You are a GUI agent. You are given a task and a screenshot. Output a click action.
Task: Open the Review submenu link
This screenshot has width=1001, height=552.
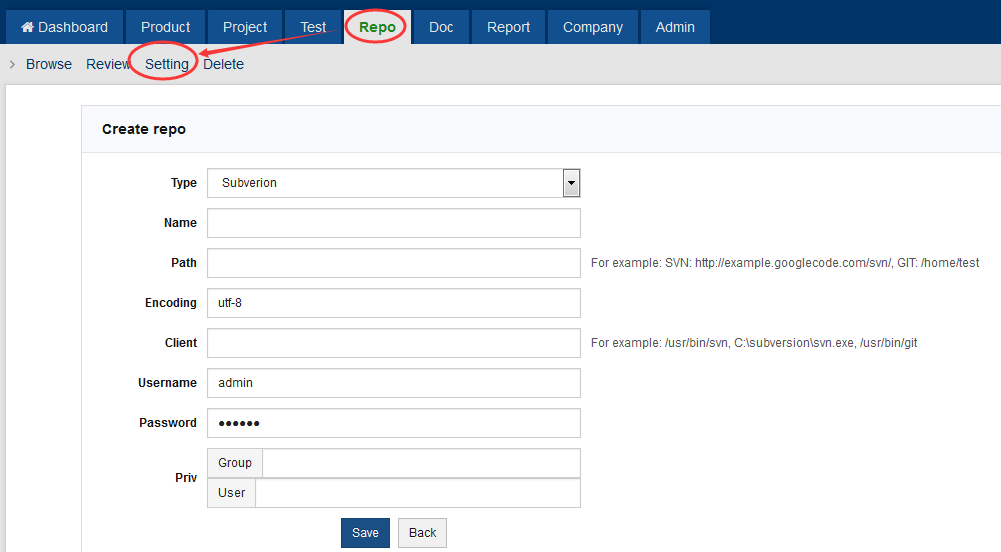108,64
